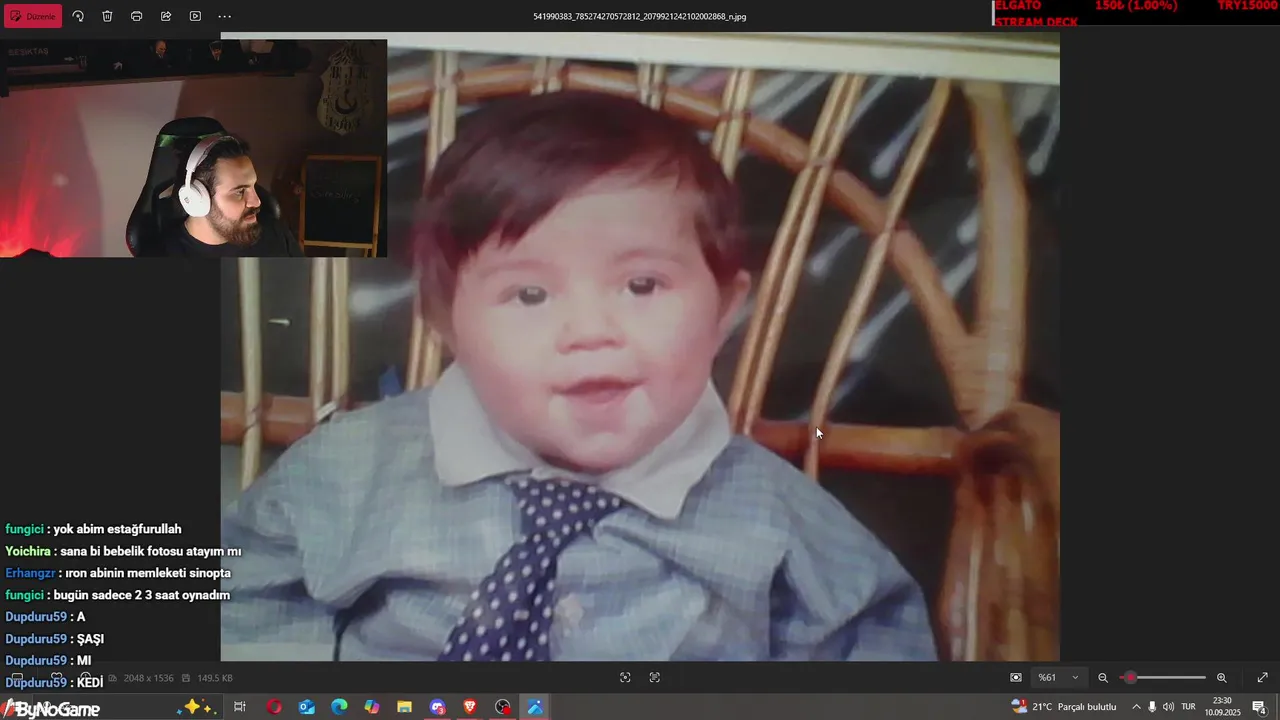Share the photo with the share icon
Screen dimensions: 1280x720
click(x=166, y=16)
